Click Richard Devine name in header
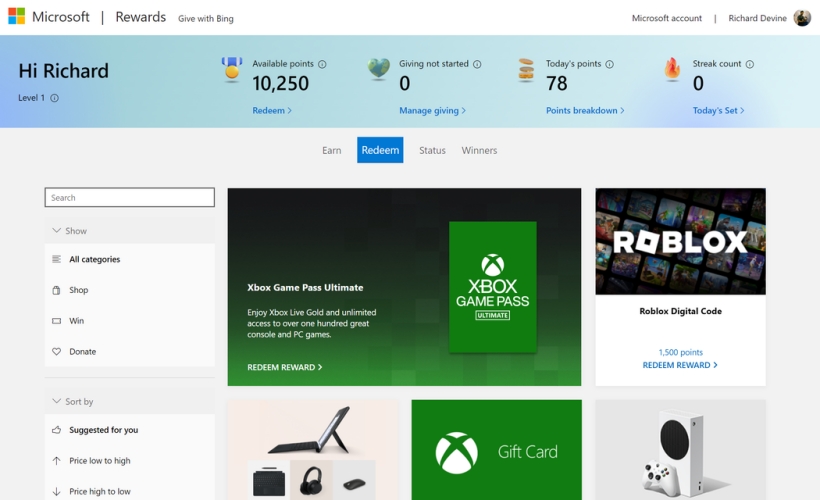This screenshot has height=500, width=820. pyautogui.click(x=757, y=18)
